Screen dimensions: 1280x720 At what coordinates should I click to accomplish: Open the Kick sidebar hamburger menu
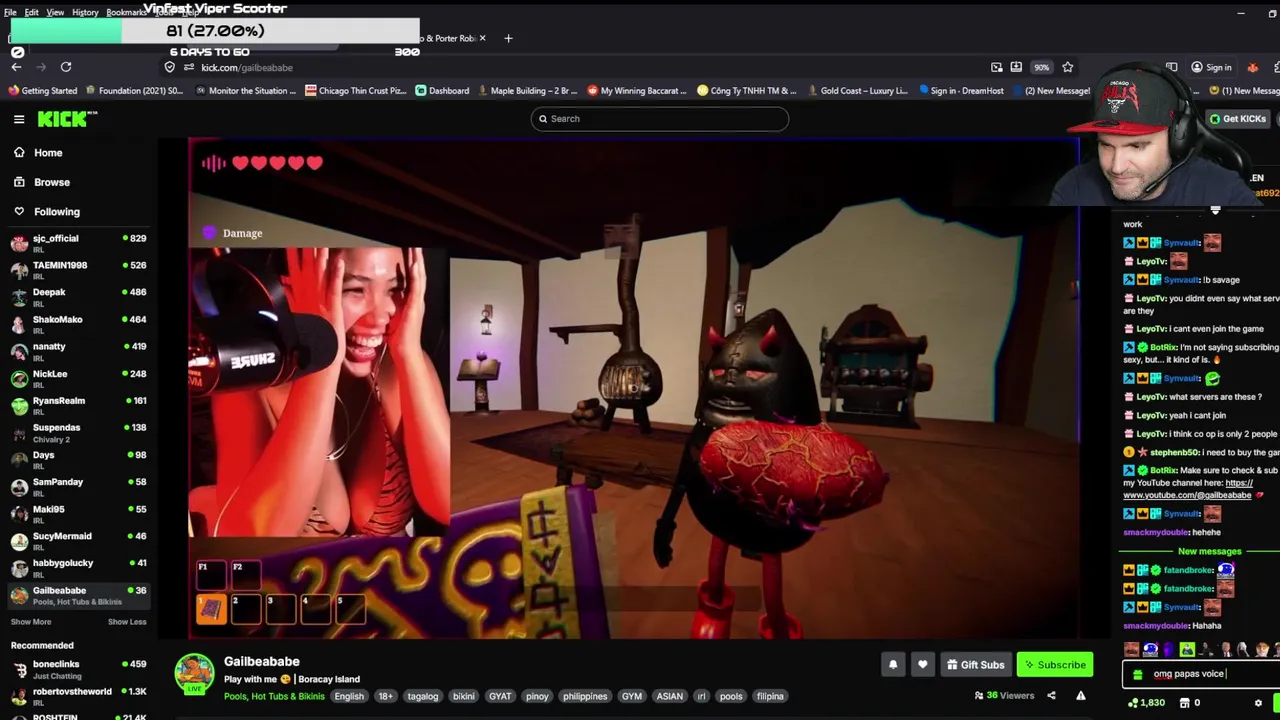[19, 119]
